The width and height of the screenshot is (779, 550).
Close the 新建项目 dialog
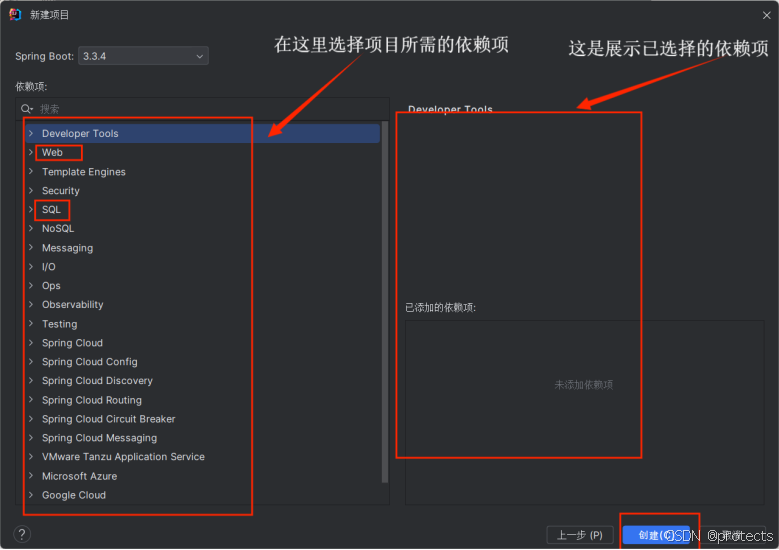click(x=767, y=15)
